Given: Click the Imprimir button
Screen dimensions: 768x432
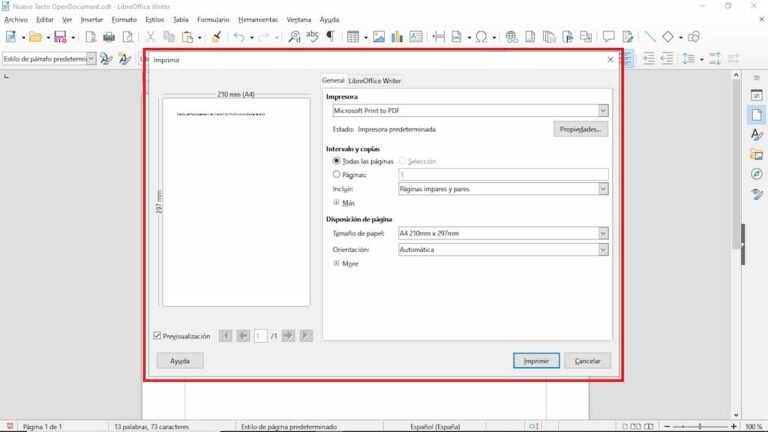Looking at the screenshot, I should coord(536,361).
